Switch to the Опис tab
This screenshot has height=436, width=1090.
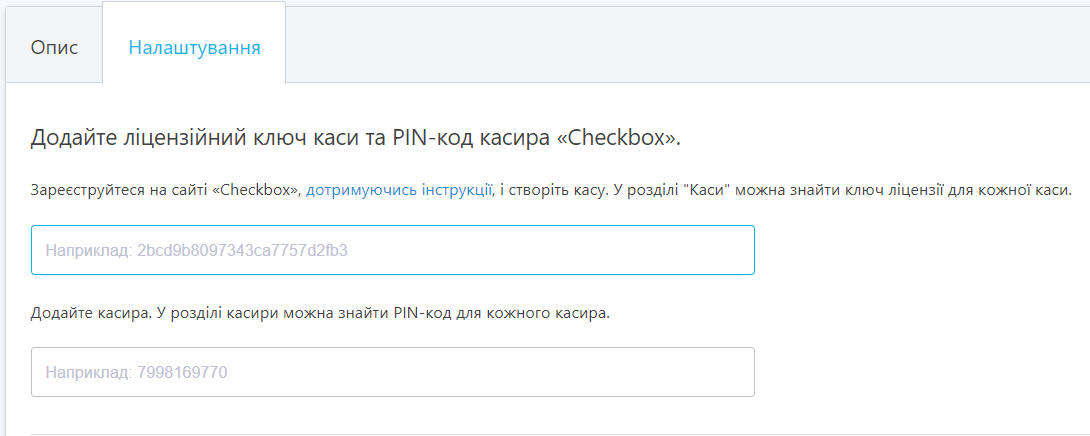click(54, 48)
